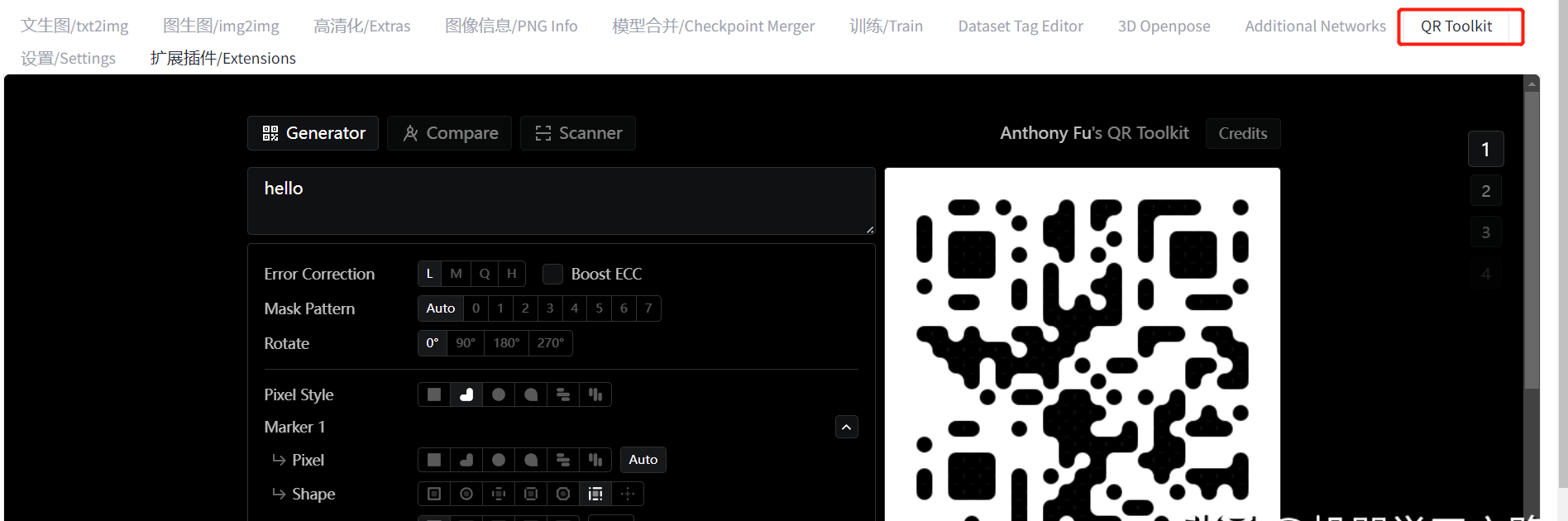The width and height of the screenshot is (1568, 521).
Task: Open 训练/Train tab
Action: (886, 26)
